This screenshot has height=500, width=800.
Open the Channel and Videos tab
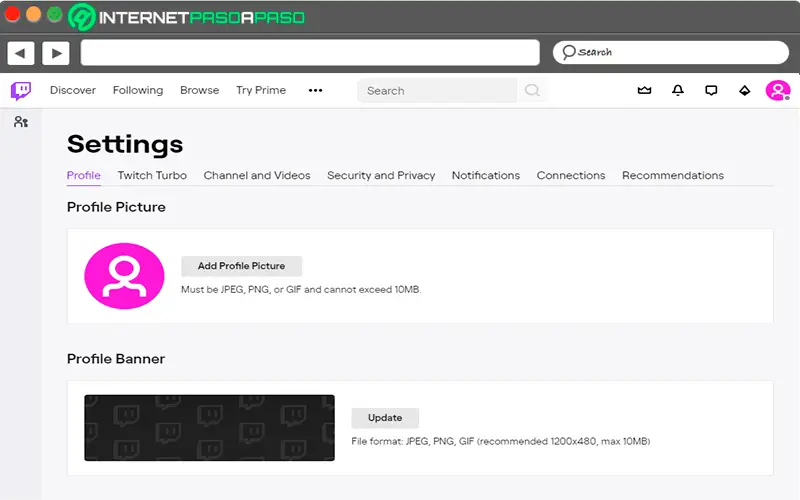point(257,175)
